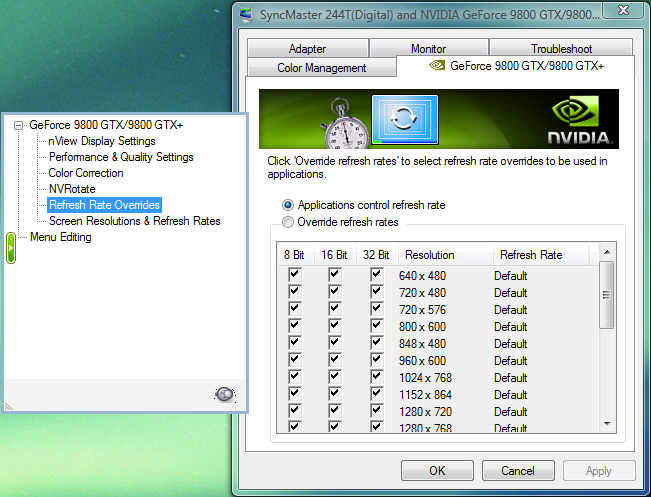This screenshot has height=497, width=651.
Task: Select the GeForce 9800 GTX/9800 GTX+ tab
Action: pos(516,66)
